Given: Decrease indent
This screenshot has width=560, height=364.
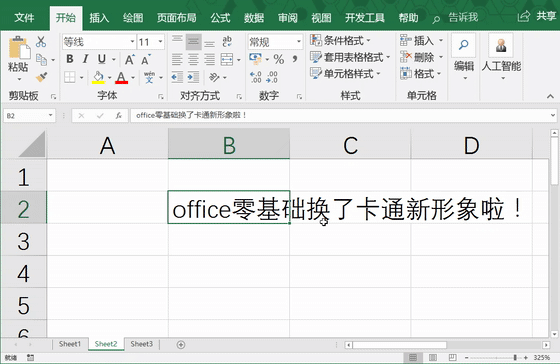Looking at the screenshot, I should click(177, 77).
